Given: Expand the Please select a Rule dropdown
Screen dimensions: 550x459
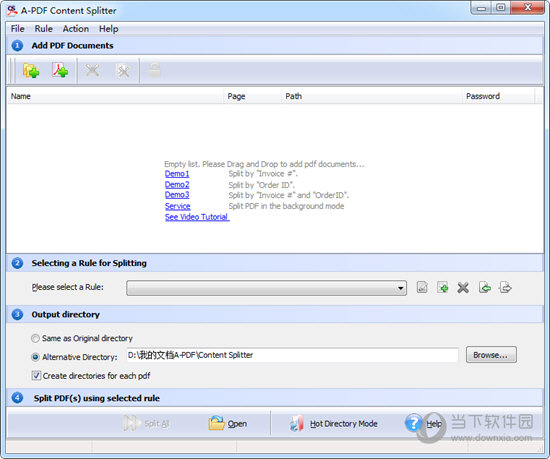Looking at the screenshot, I should pos(400,288).
